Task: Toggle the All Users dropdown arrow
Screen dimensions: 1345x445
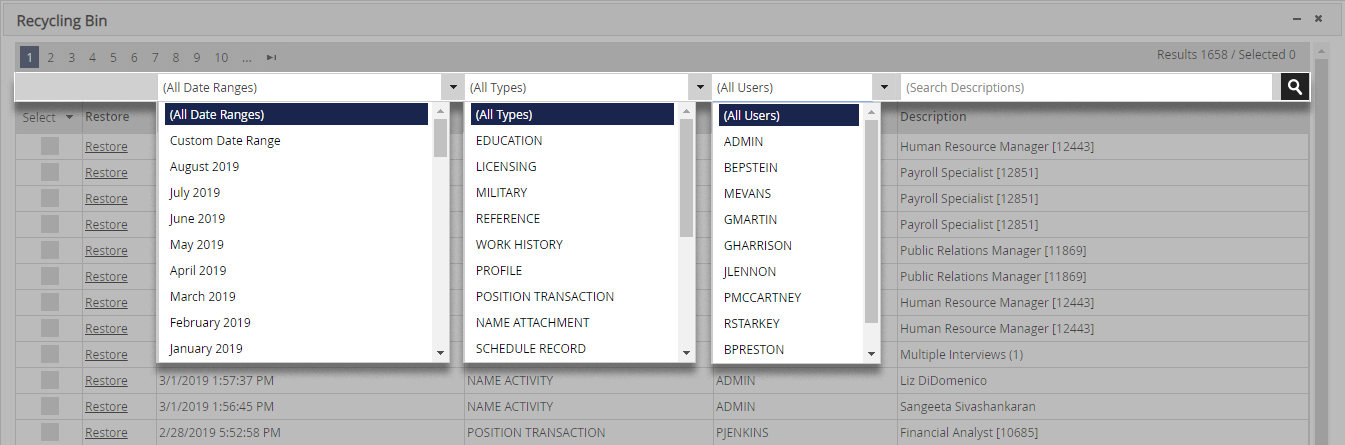Action: pos(885,88)
